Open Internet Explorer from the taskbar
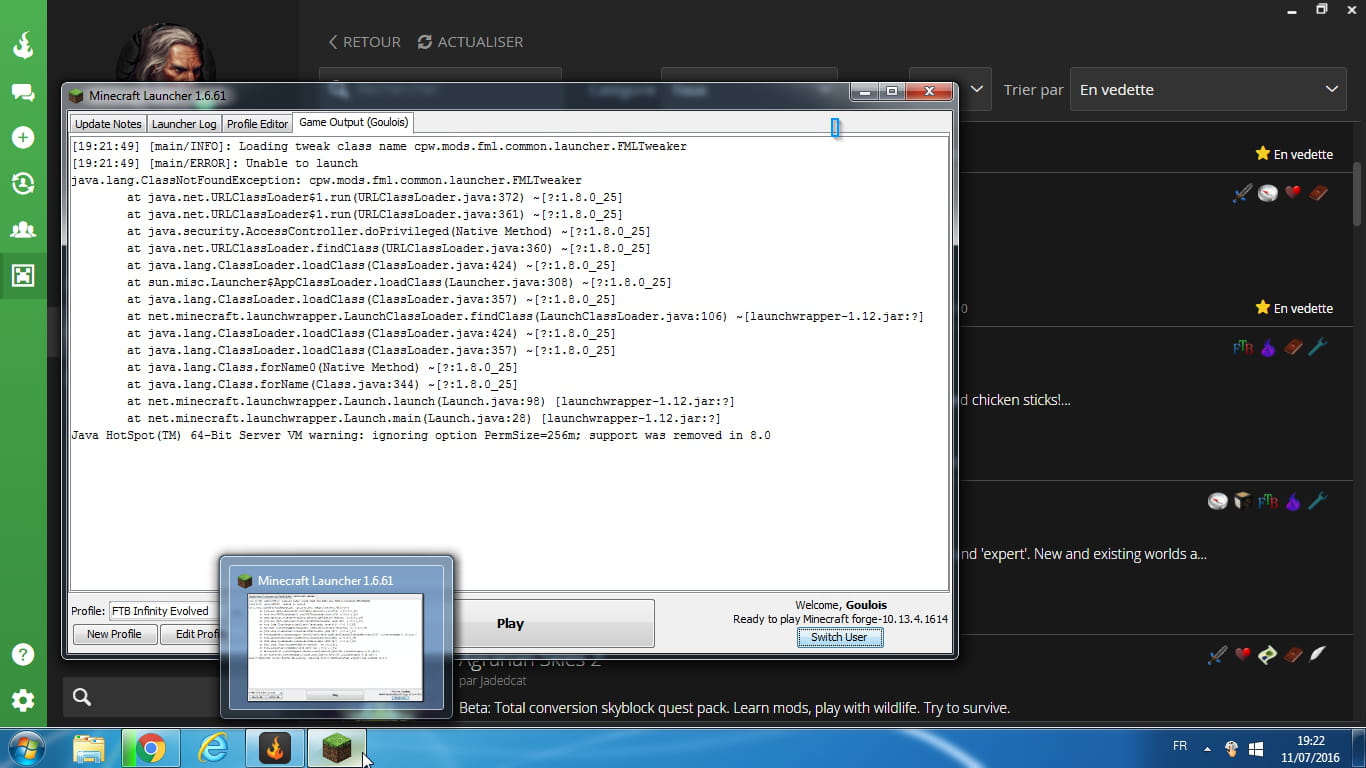 point(213,748)
